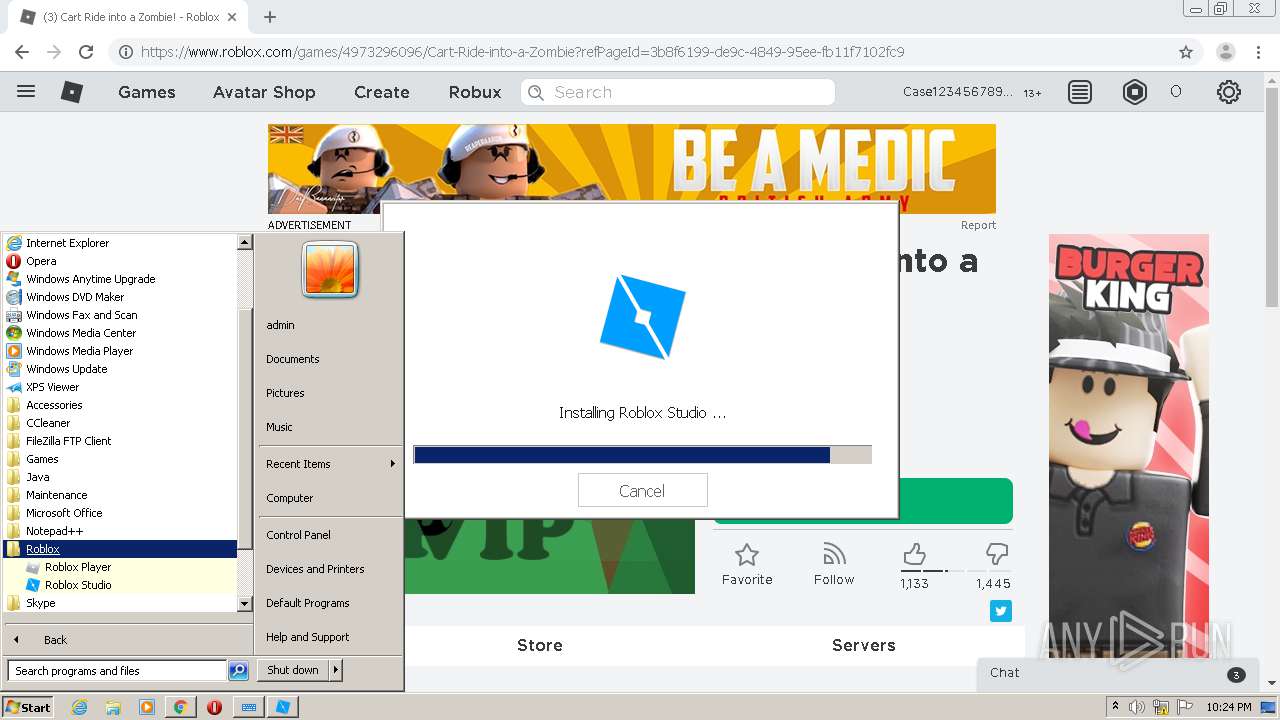Open the Chrome taskbar icon
The width and height of the screenshot is (1280, 720).
pyautogui.click(x=180, y=707)
